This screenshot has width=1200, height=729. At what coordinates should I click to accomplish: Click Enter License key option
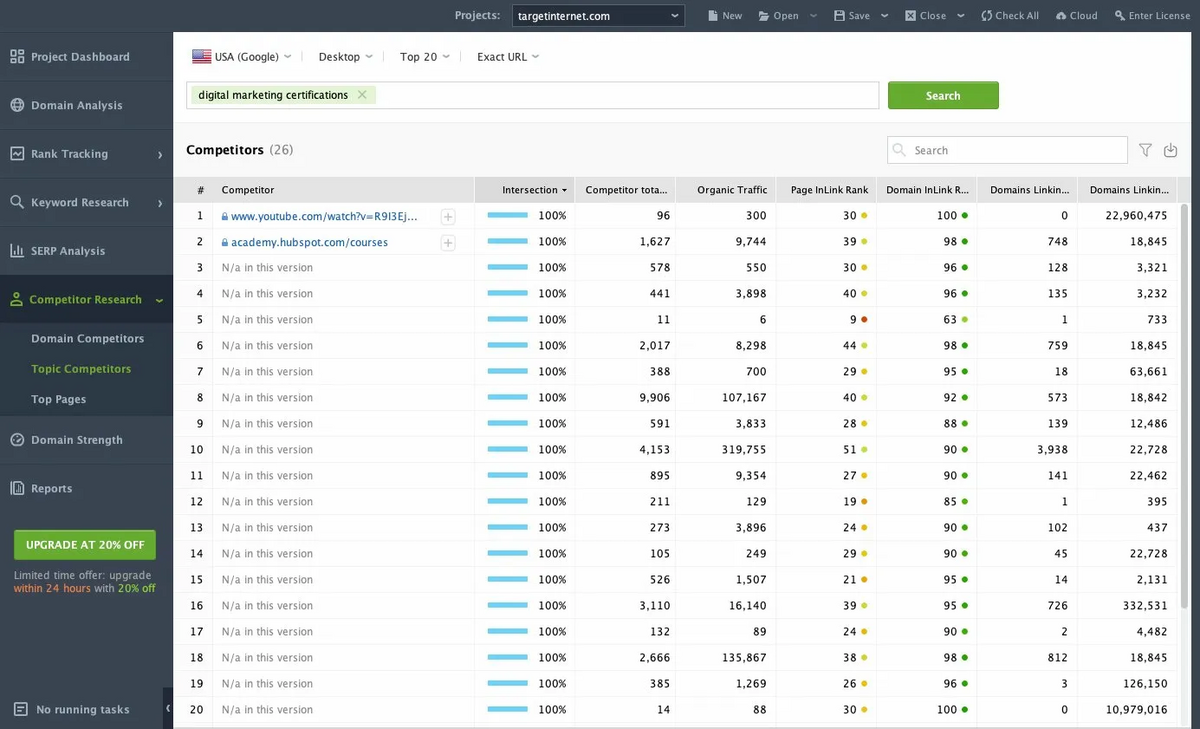pyautogui.click(x=1152, y=16)
